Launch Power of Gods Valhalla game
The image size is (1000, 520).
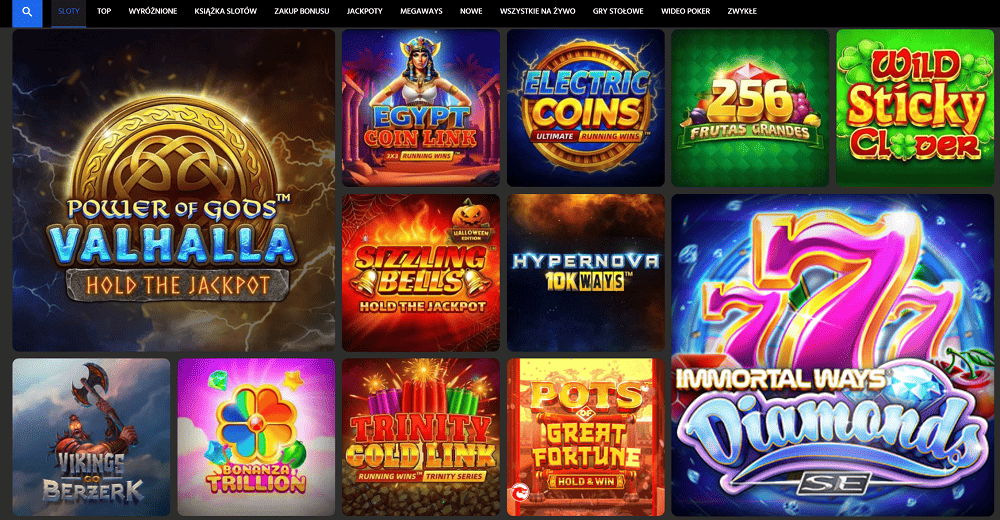(173, 190)
